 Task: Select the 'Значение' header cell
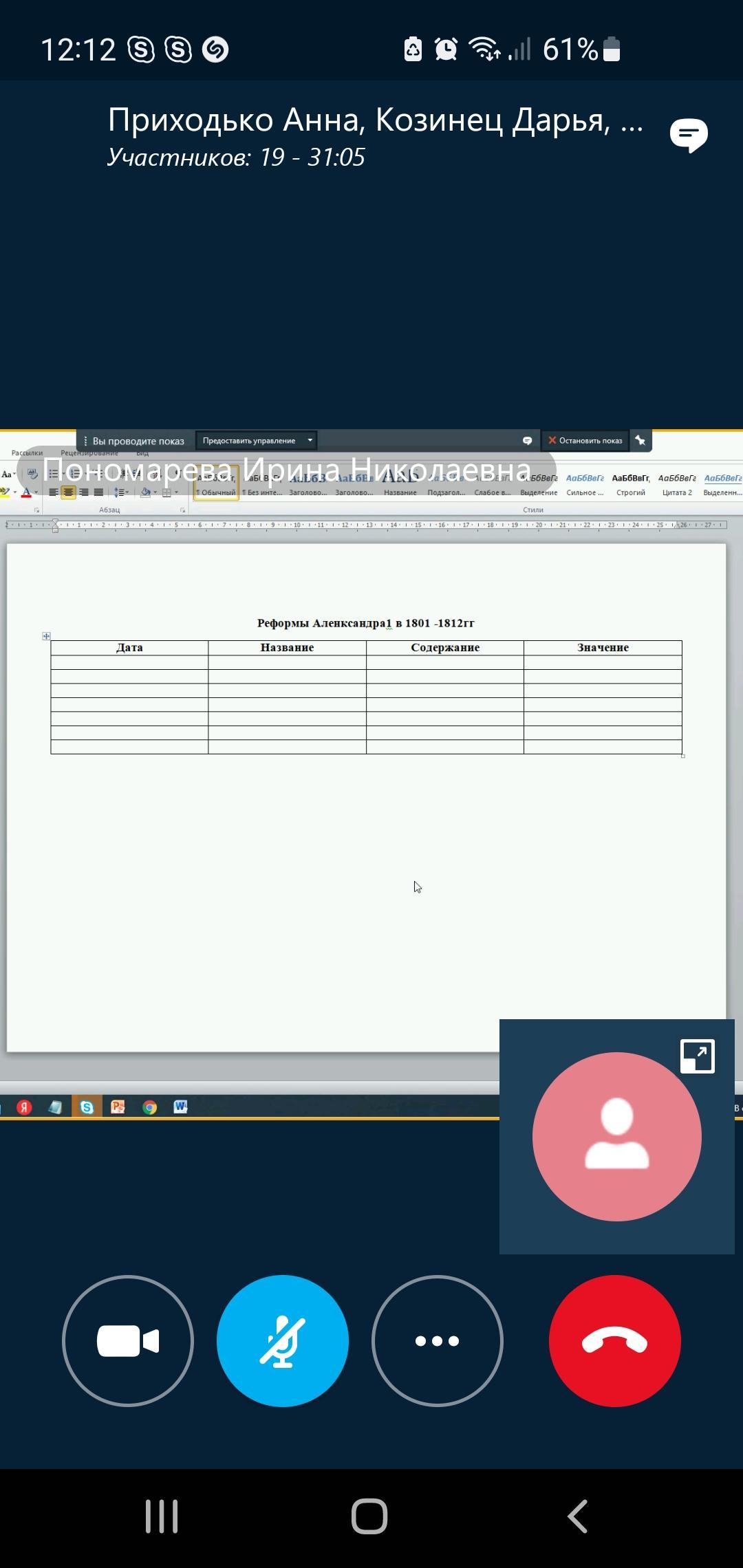click(603, 648)
